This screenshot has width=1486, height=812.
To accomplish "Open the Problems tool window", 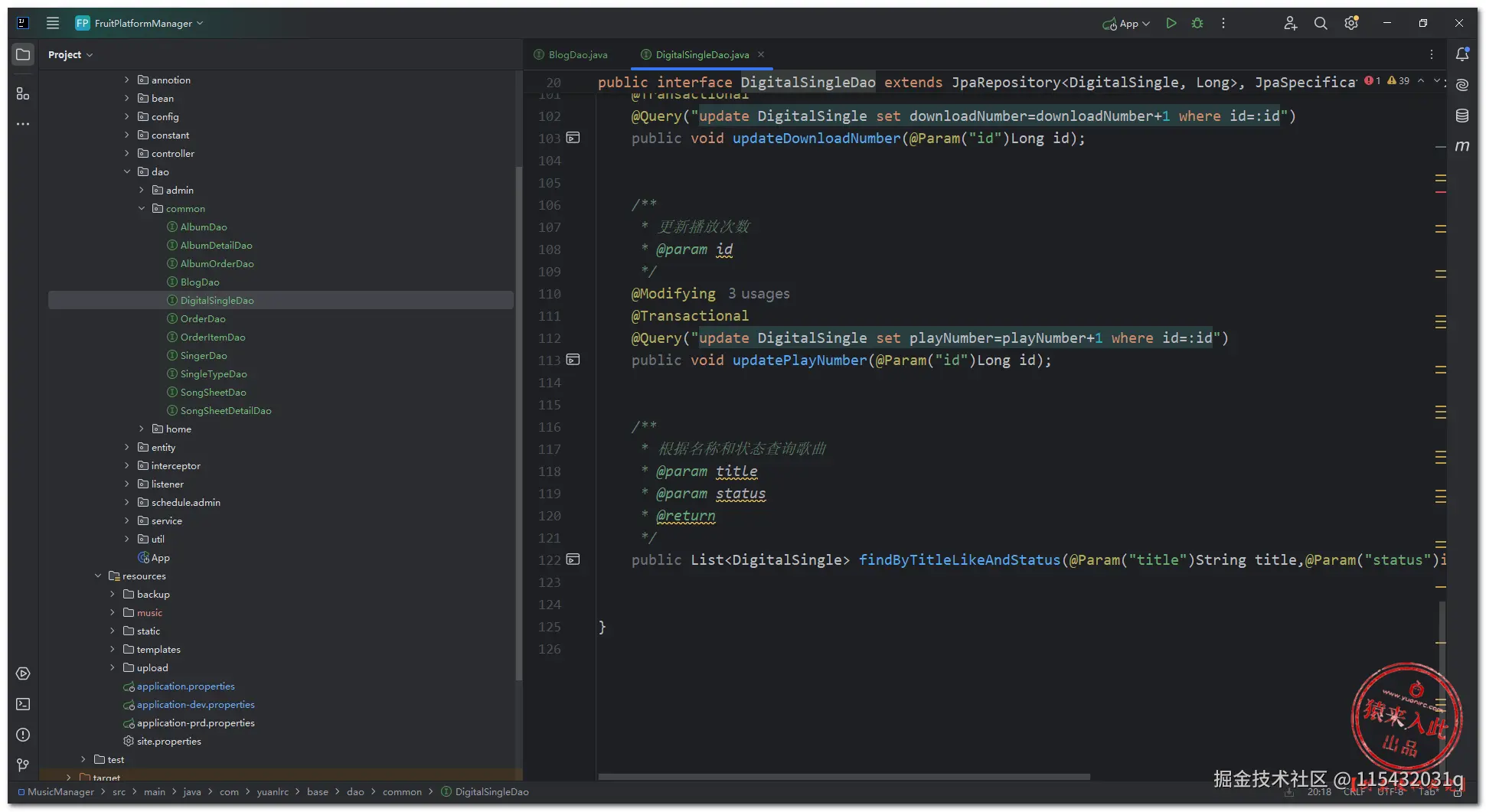I will coord(23,735).
